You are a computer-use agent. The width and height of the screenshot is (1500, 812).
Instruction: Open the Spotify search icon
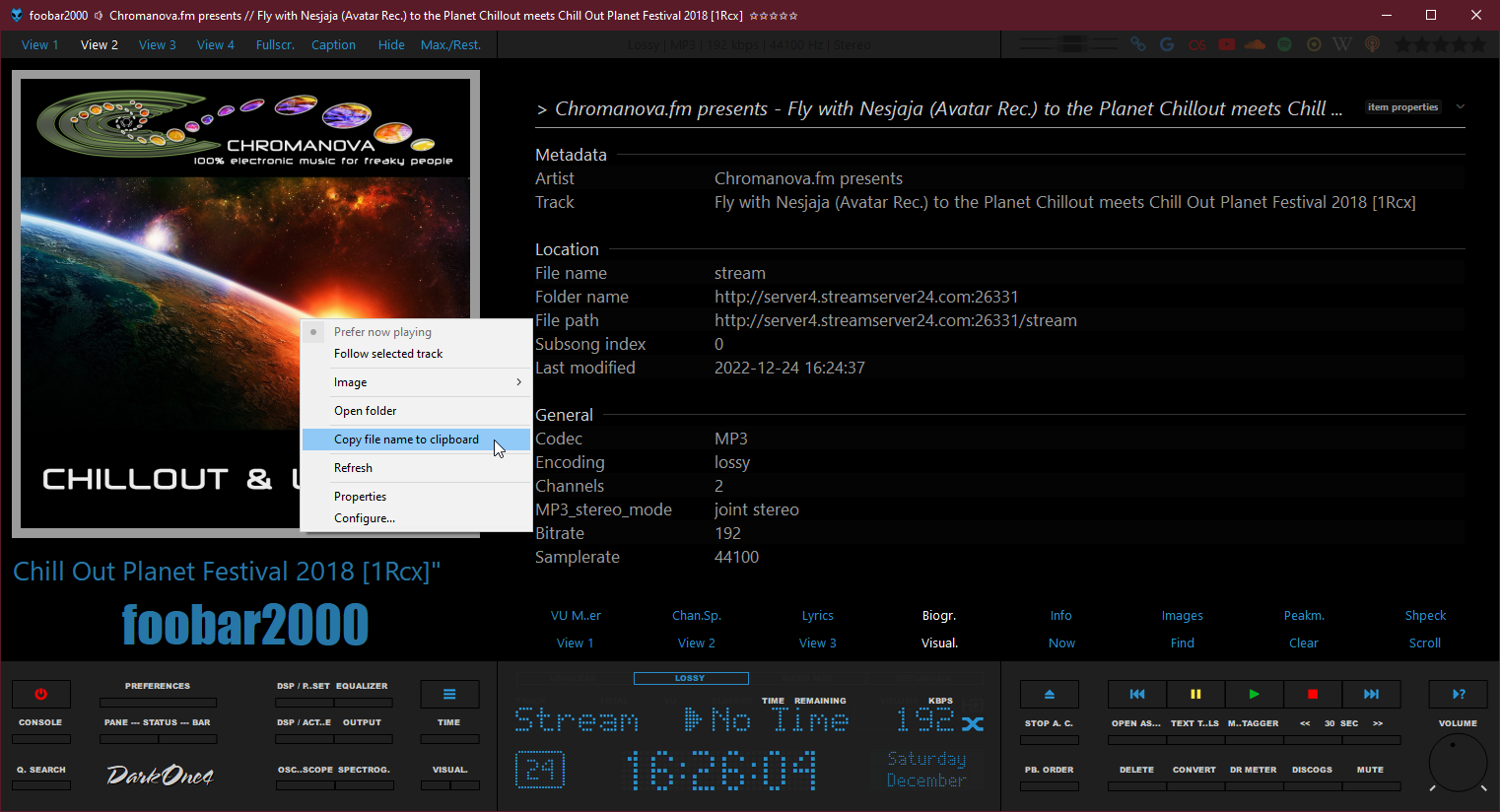click(1284, 44)
